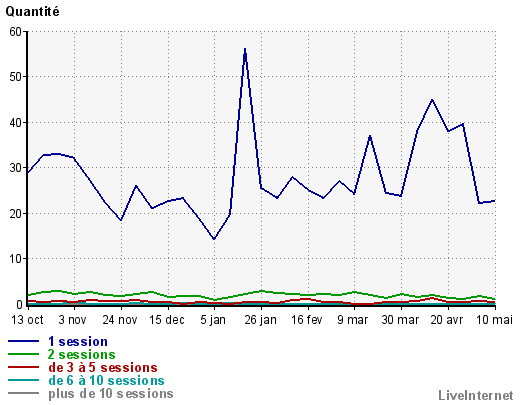This screenshot has height=405, width=520.
Task: Open the LiveInternet watermark link
Action: (x=476, y=395)
